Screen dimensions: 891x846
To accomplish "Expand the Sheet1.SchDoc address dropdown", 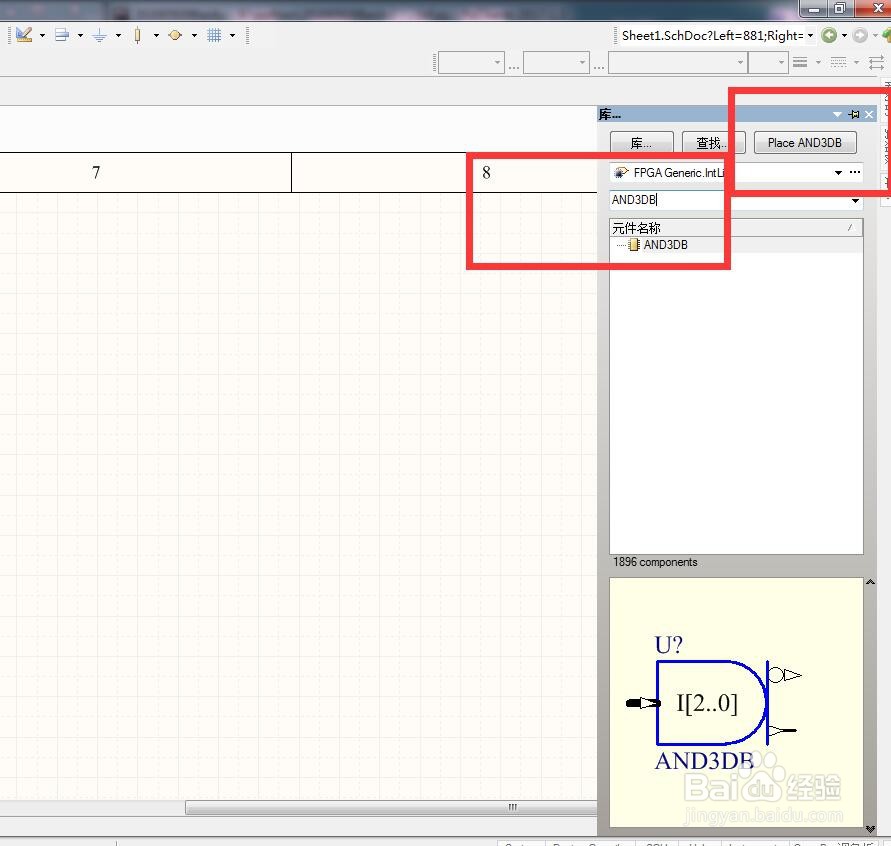I will [810, 36].
